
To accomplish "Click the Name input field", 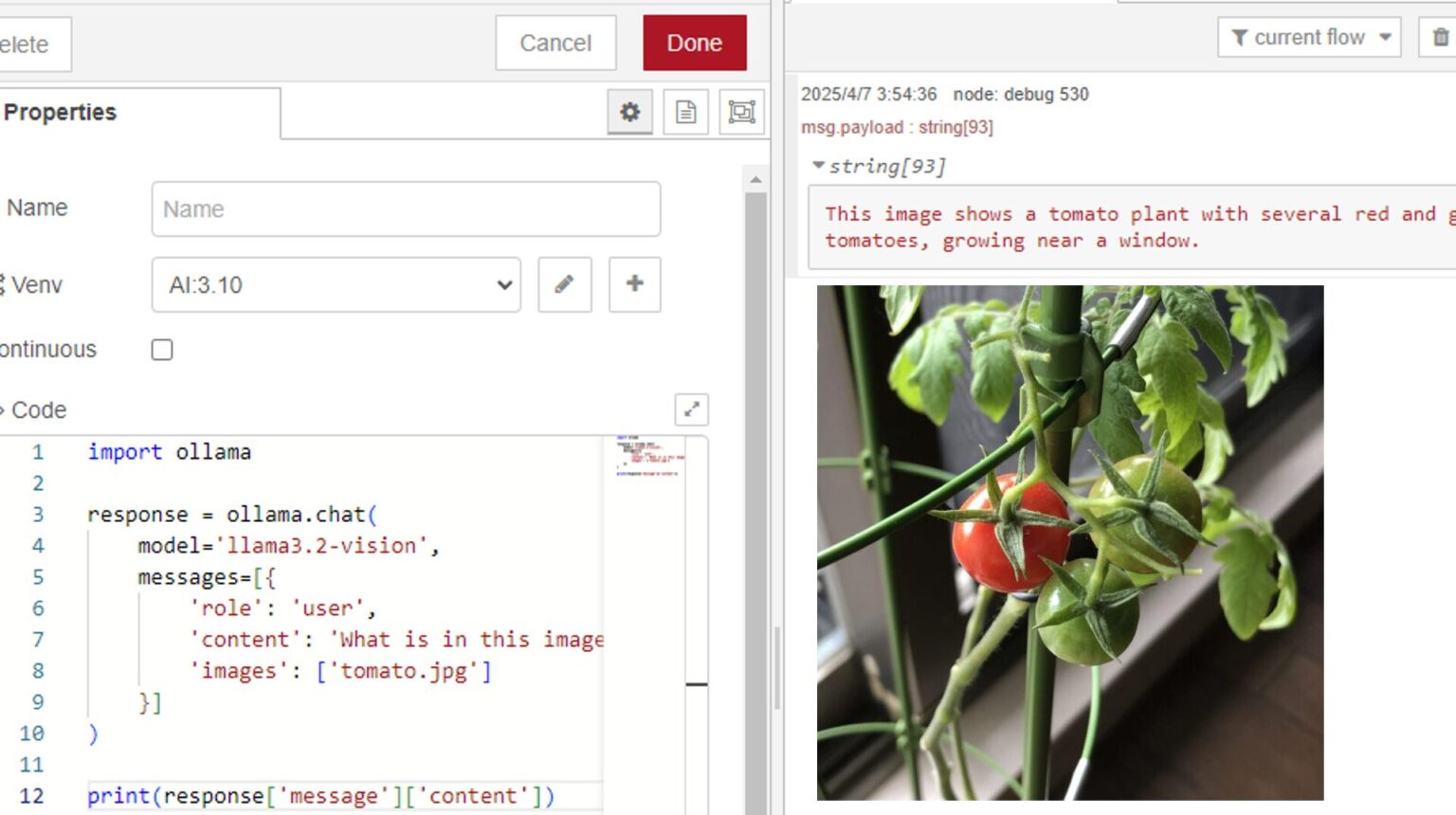I will (406, 208).
